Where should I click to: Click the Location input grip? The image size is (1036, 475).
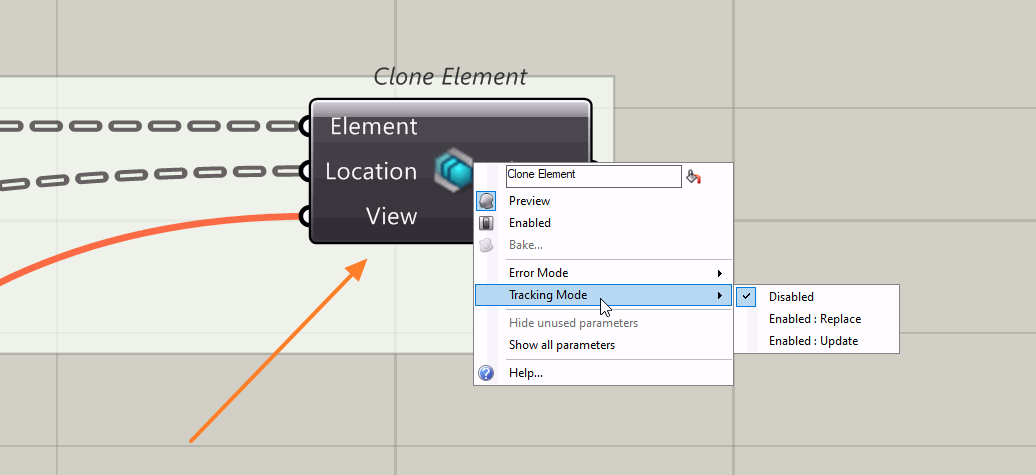[305, 170]
